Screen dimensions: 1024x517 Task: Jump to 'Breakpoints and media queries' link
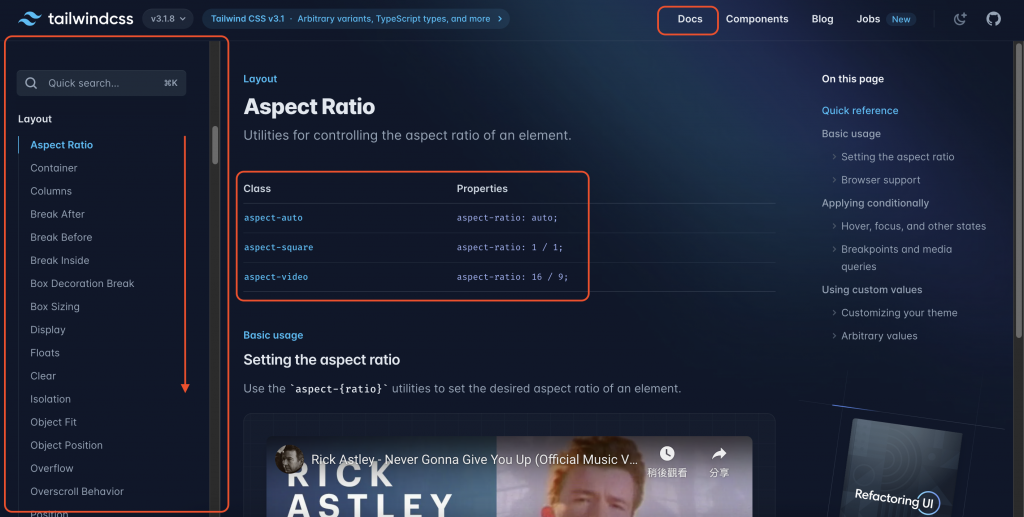click(896, 258)
